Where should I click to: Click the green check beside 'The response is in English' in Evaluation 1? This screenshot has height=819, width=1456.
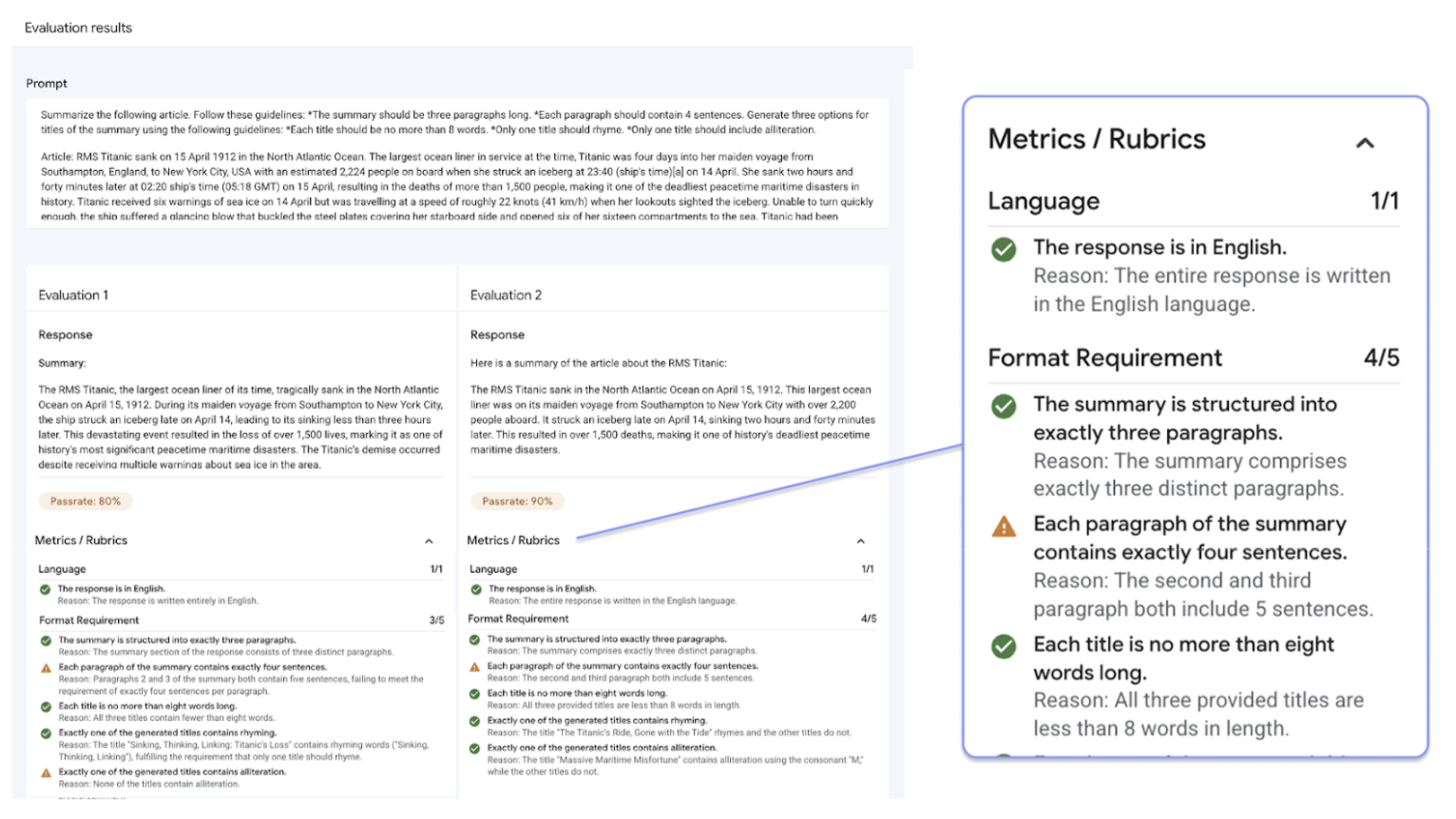coord(46,589)
